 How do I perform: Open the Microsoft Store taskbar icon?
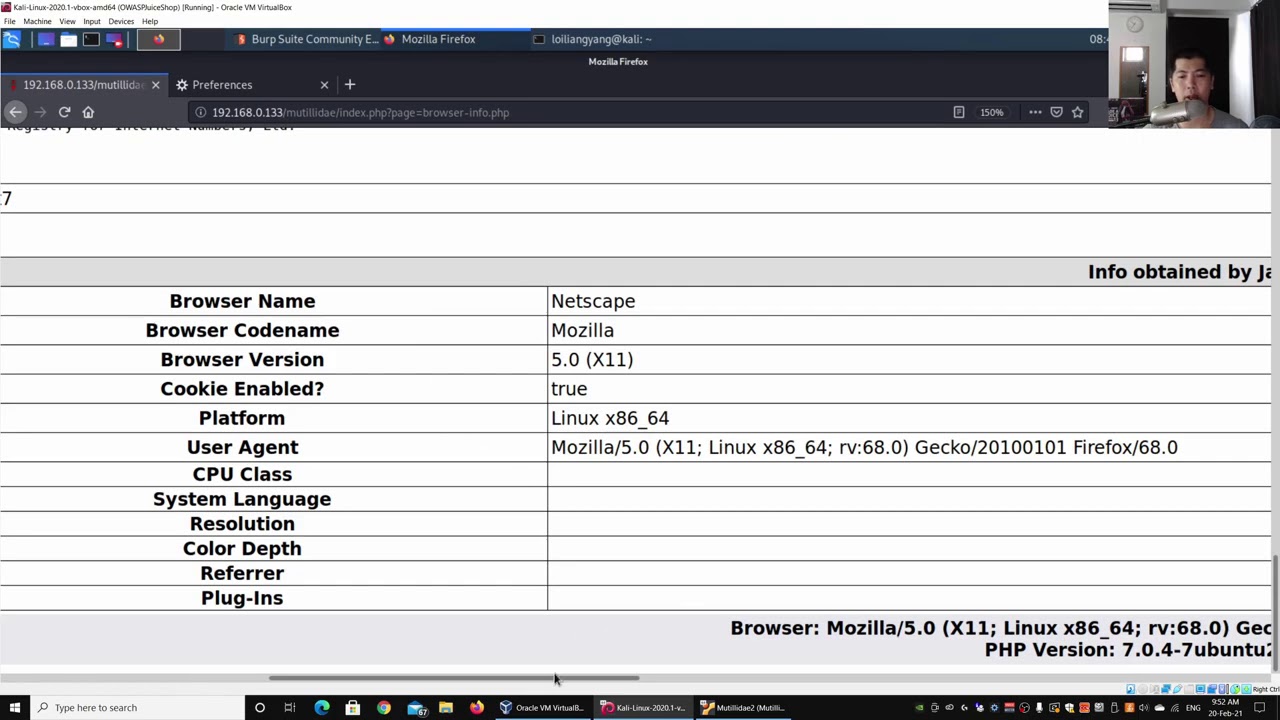pyautogui.click(x=352, y=708)
